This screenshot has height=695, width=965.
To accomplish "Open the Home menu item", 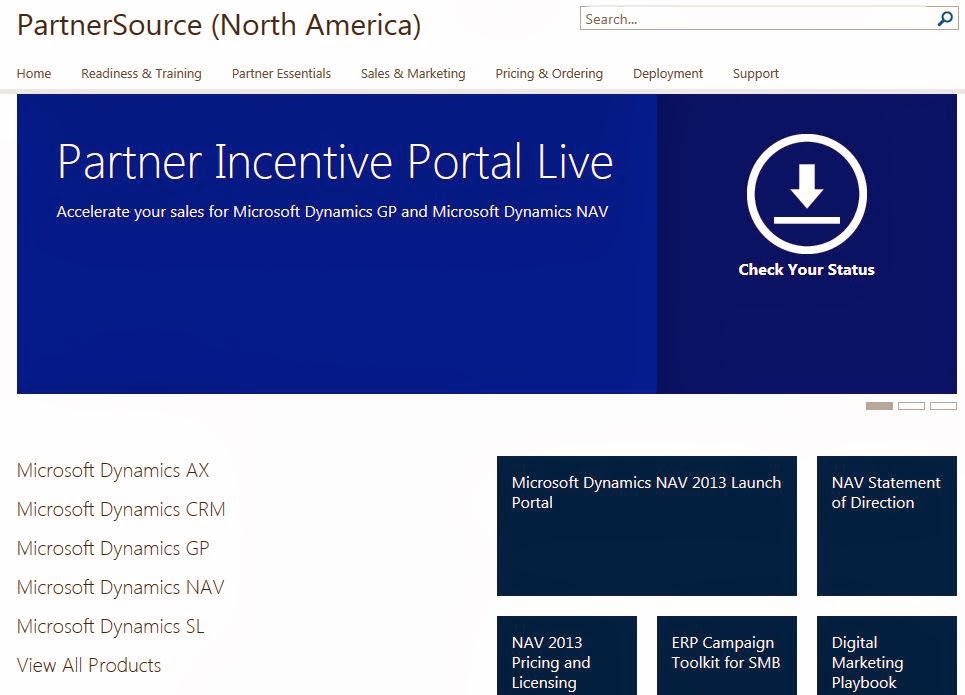I will (x=33, y=73).
